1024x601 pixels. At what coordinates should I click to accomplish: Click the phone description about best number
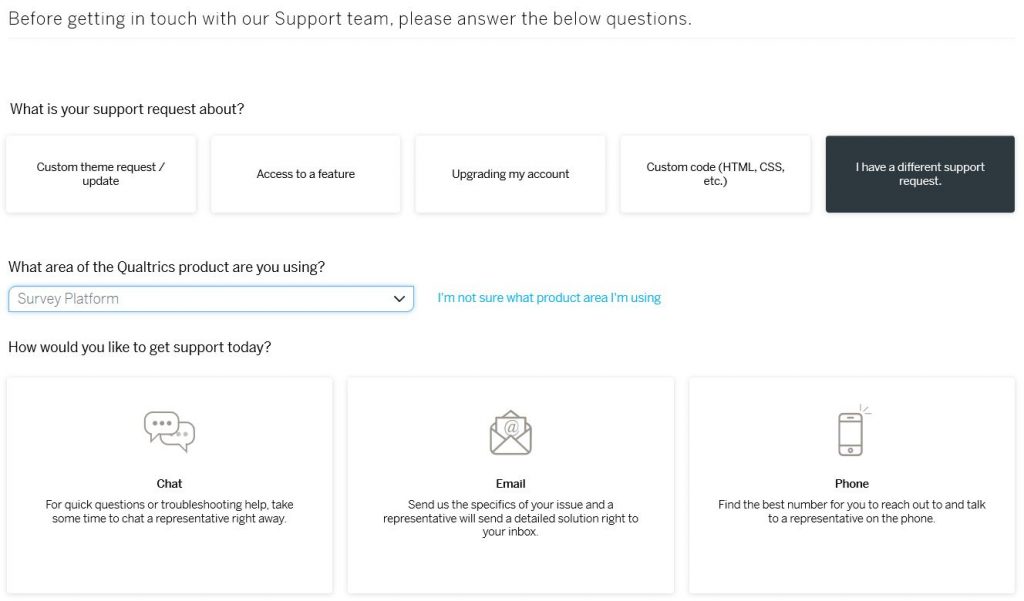[x=852, y=512]
